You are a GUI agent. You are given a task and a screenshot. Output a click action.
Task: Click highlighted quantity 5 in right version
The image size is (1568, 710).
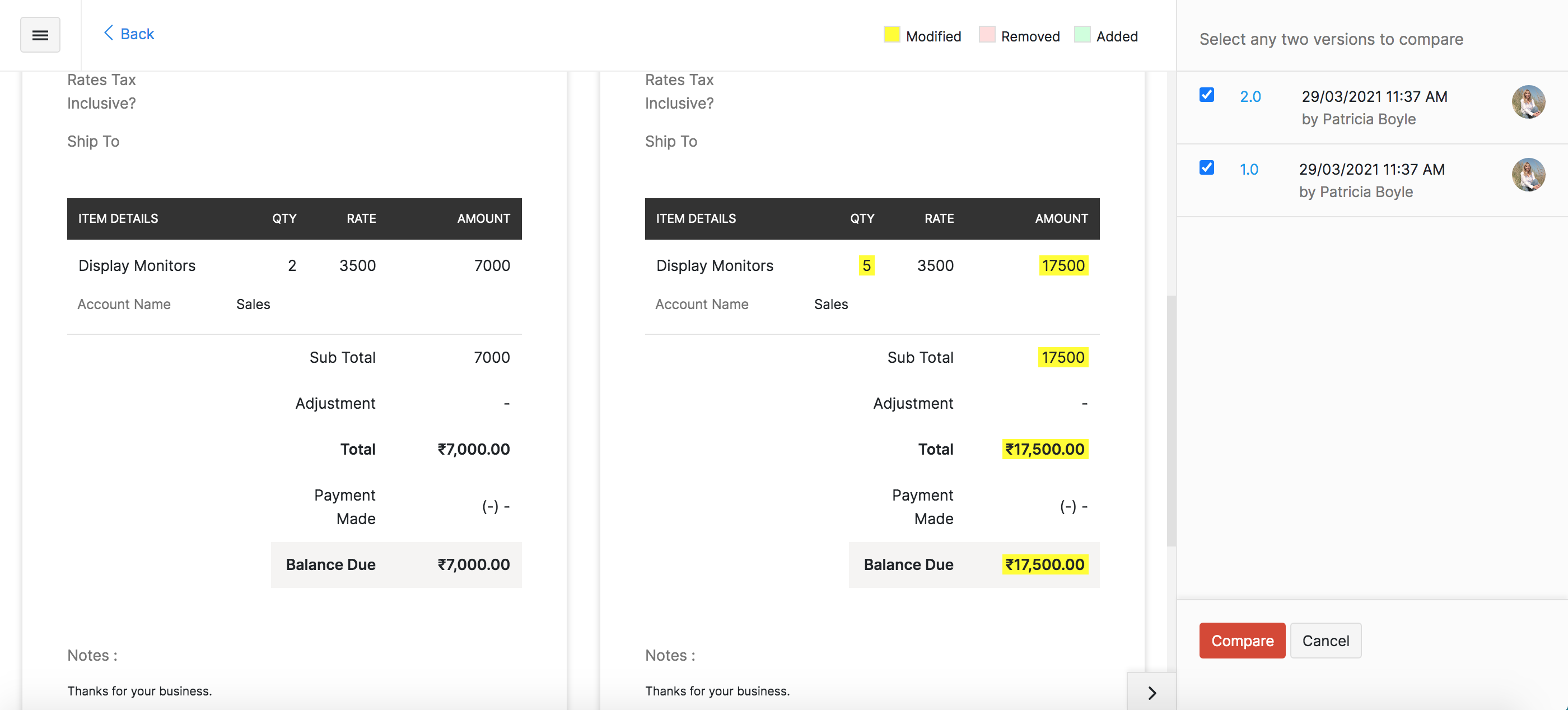pos(866,266)
